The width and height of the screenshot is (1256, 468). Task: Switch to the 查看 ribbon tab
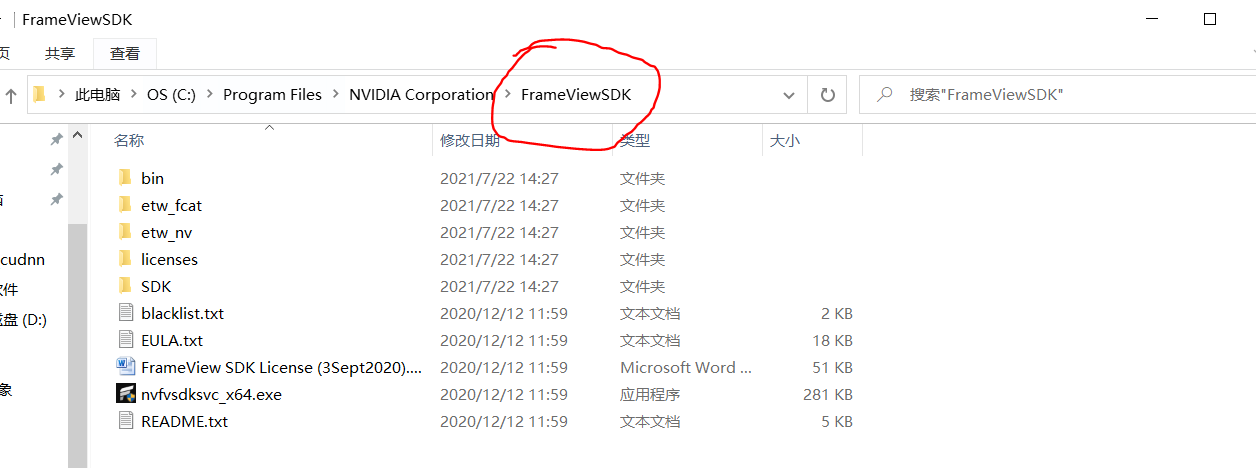coord(125,54)
